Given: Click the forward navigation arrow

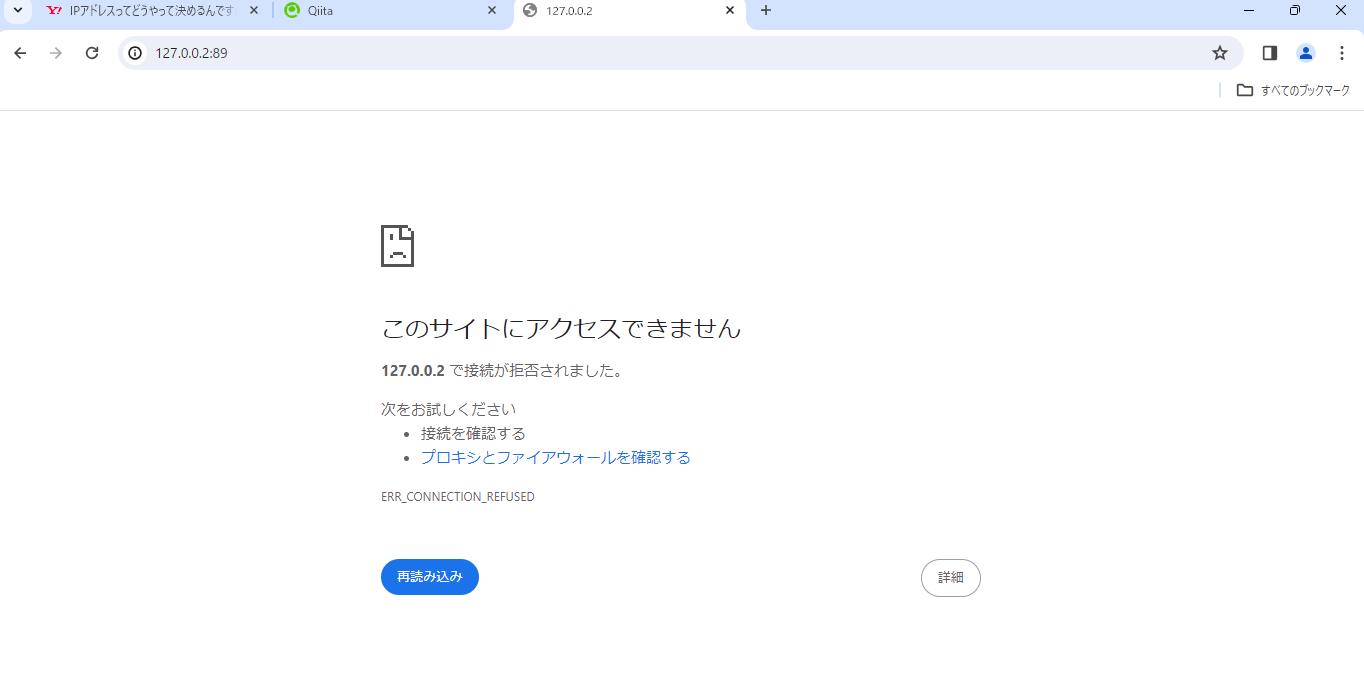Looking at the screenshot, I should (56, 53).
